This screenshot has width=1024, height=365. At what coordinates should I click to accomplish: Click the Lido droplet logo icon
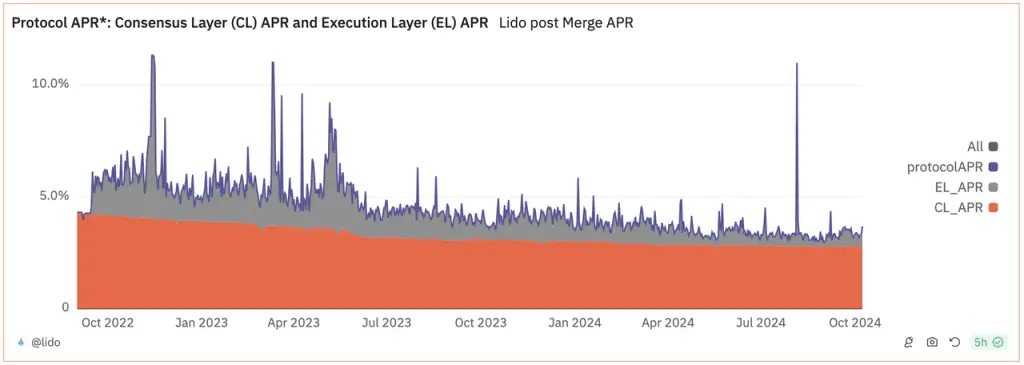(x=20, y=341)
